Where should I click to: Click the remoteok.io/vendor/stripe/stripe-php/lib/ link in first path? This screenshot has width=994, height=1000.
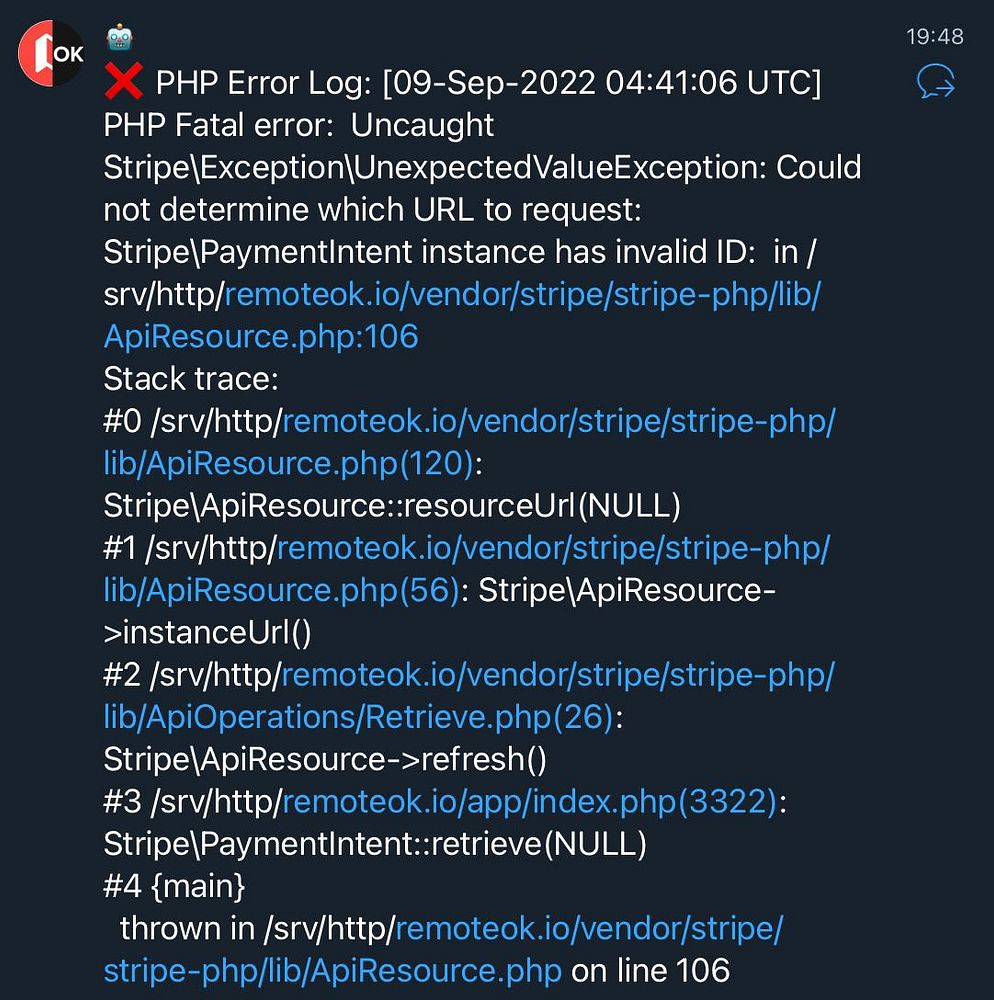click(x=523, y=295)
